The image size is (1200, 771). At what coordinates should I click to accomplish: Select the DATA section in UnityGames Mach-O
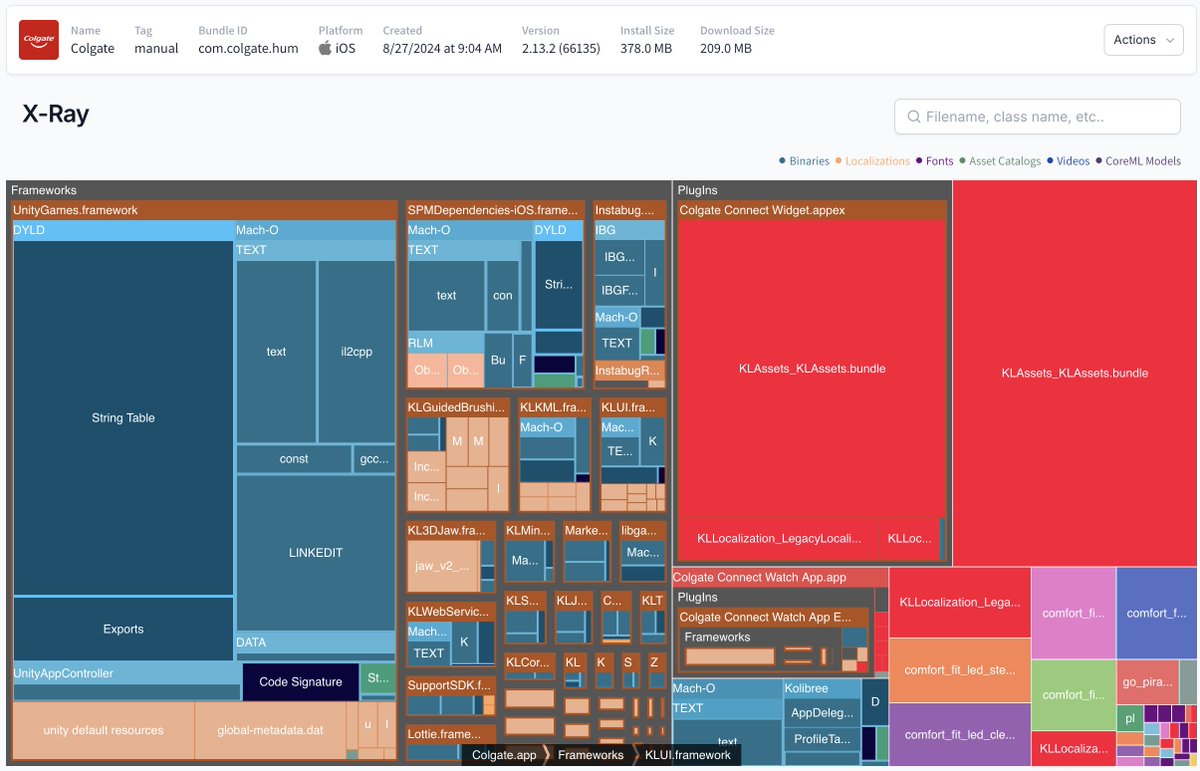[x=315, y=642]
